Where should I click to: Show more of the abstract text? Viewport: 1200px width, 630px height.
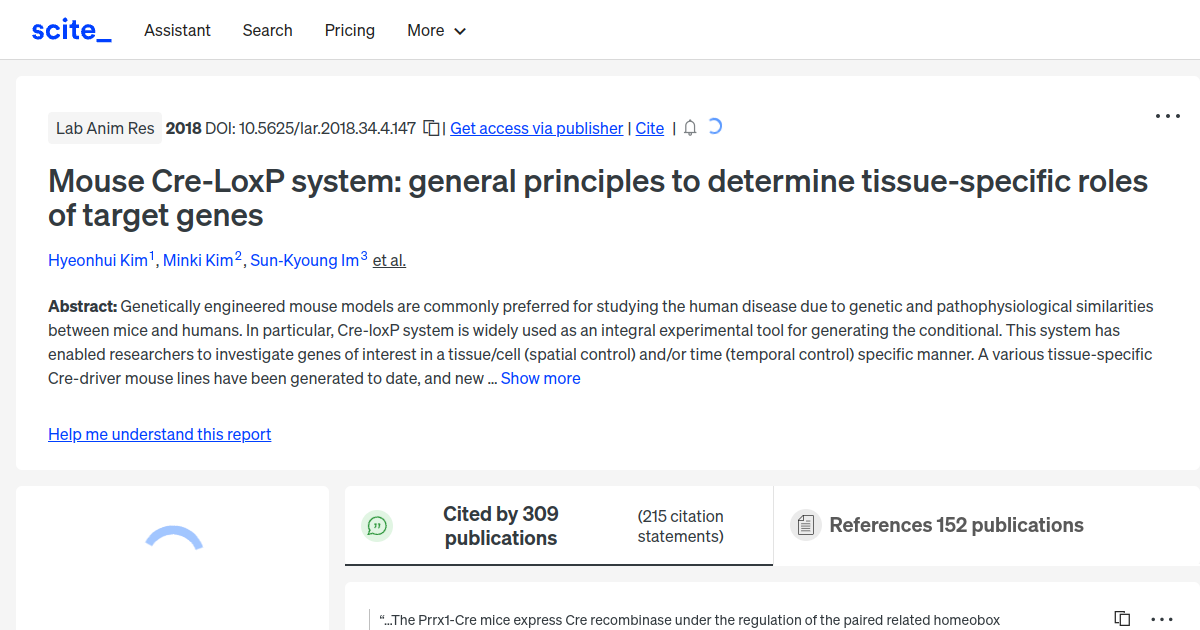[x=540, y=378]
